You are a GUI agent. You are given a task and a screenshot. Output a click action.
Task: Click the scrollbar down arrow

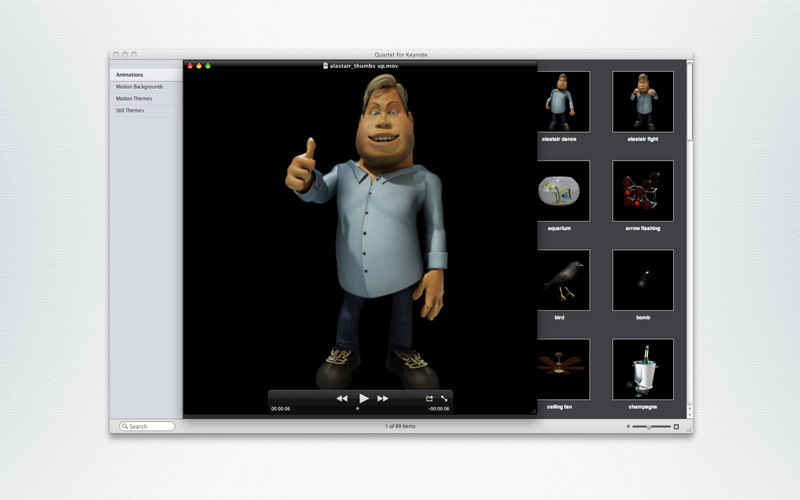coord(689,414)
